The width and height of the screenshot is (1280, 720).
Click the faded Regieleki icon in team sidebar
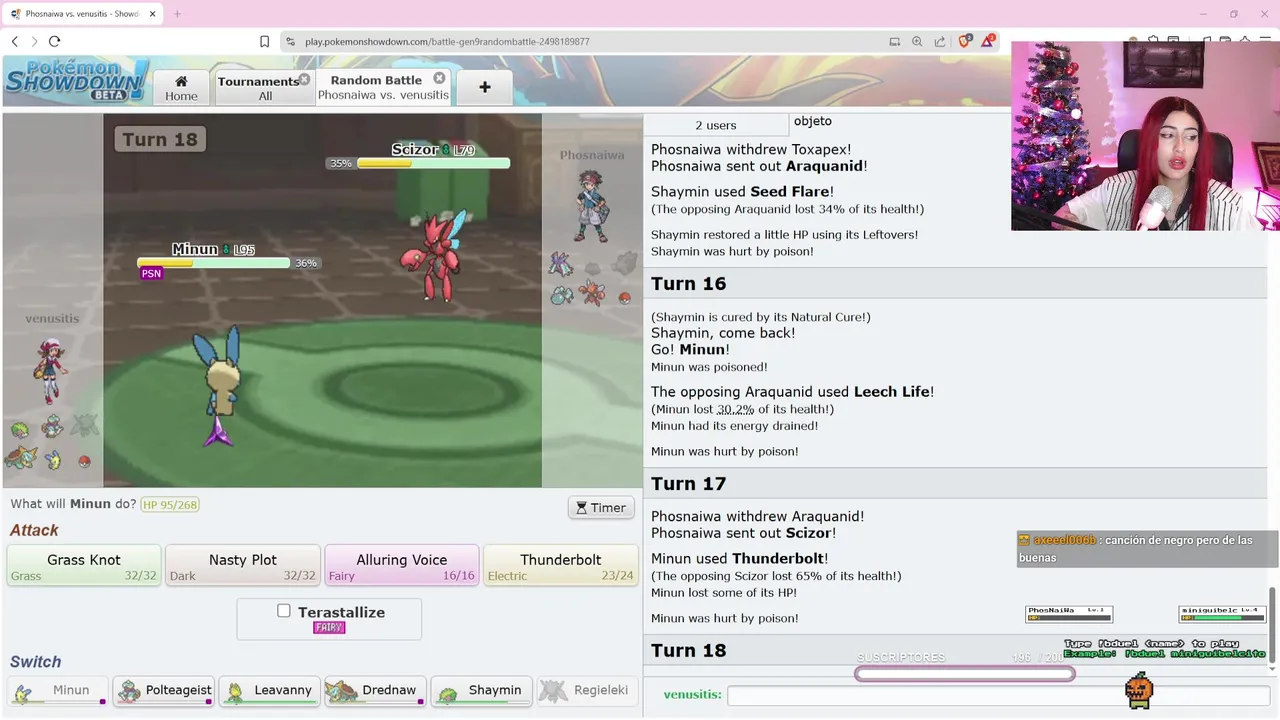coord(85,425)
